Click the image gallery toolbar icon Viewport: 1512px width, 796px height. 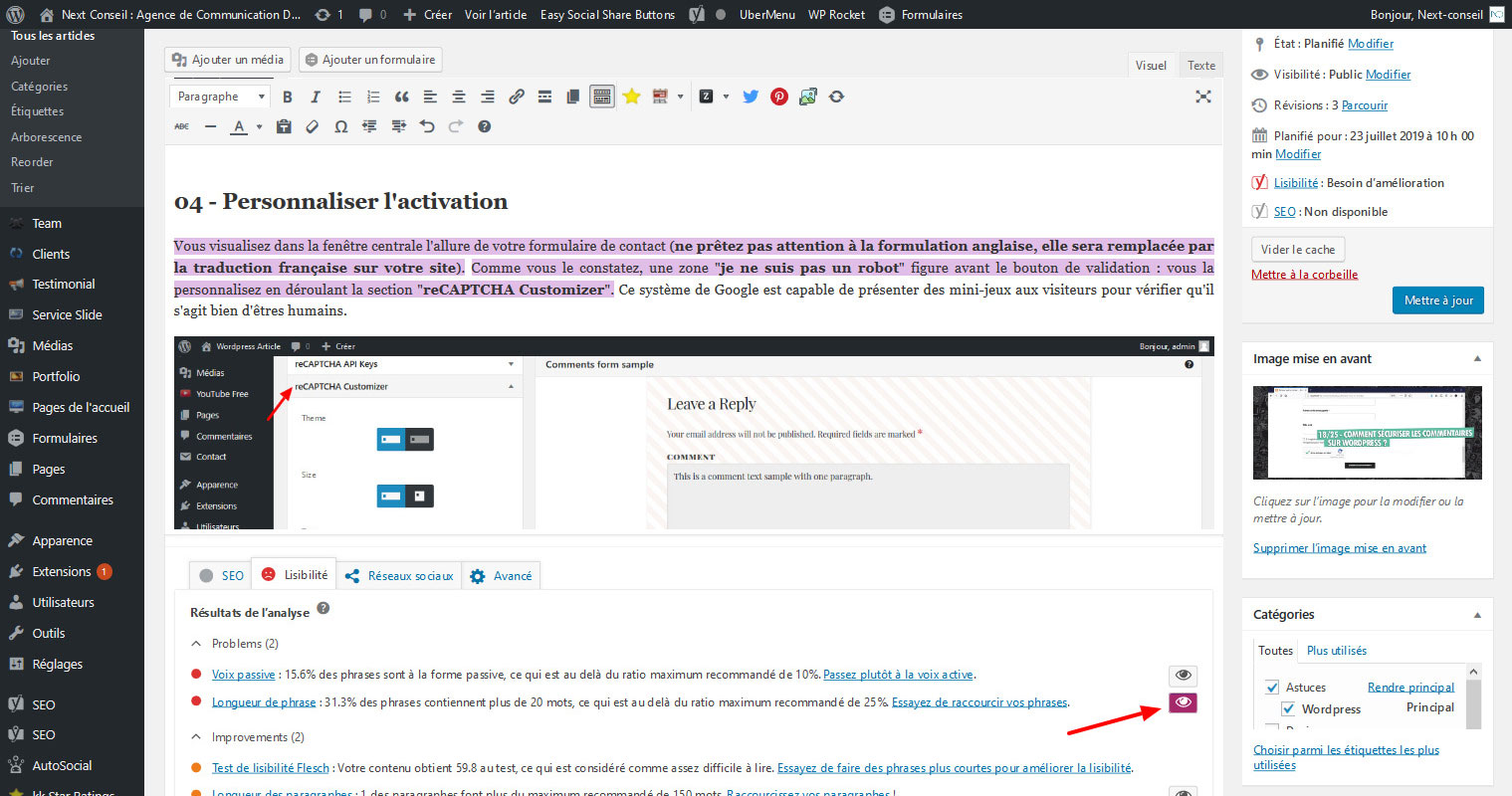coord(808,97)
